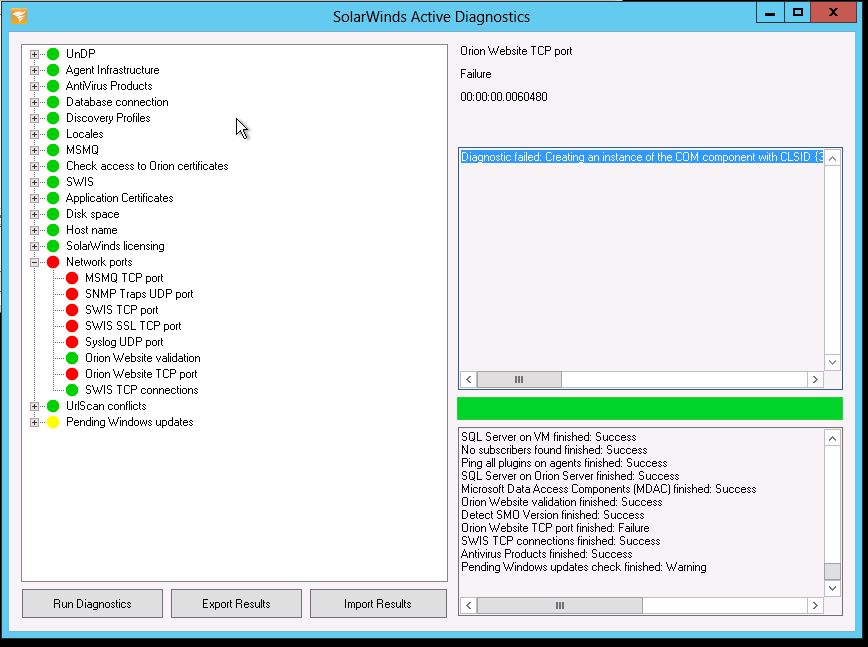Viewport: 868px width, 647px height.
Task: Select the SWIS TCP connections tree item
Action: (142, 390)
